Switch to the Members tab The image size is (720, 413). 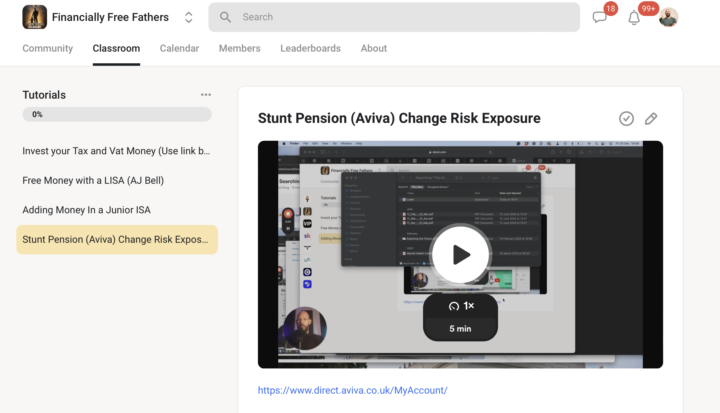click(x=239, y=48)
